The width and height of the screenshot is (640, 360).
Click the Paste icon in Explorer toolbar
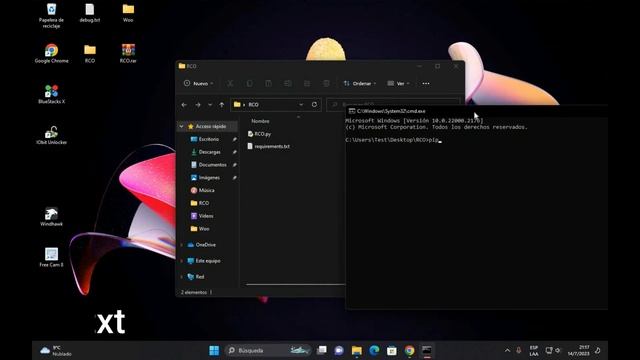click(x=269, y=83)
